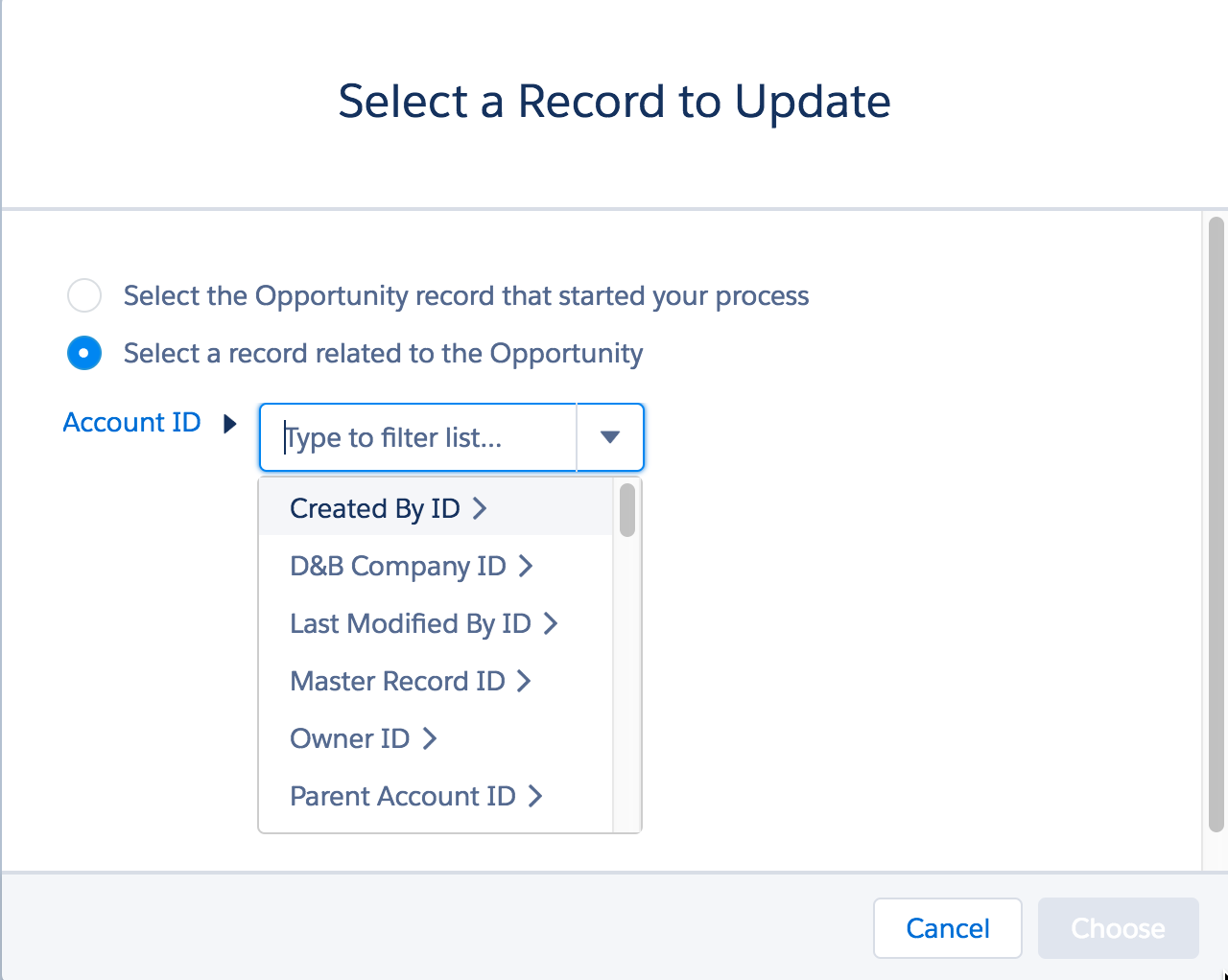
Task: Select Parent Account ID entry
Action: coord(402,796)
